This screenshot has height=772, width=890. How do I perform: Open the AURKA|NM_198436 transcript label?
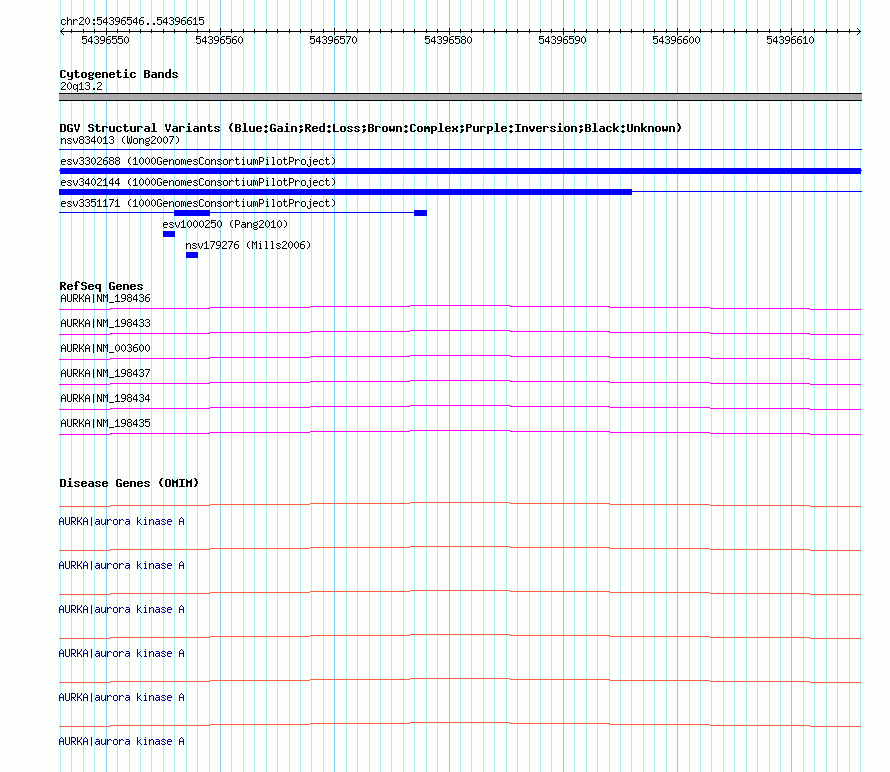click(106, 299)
